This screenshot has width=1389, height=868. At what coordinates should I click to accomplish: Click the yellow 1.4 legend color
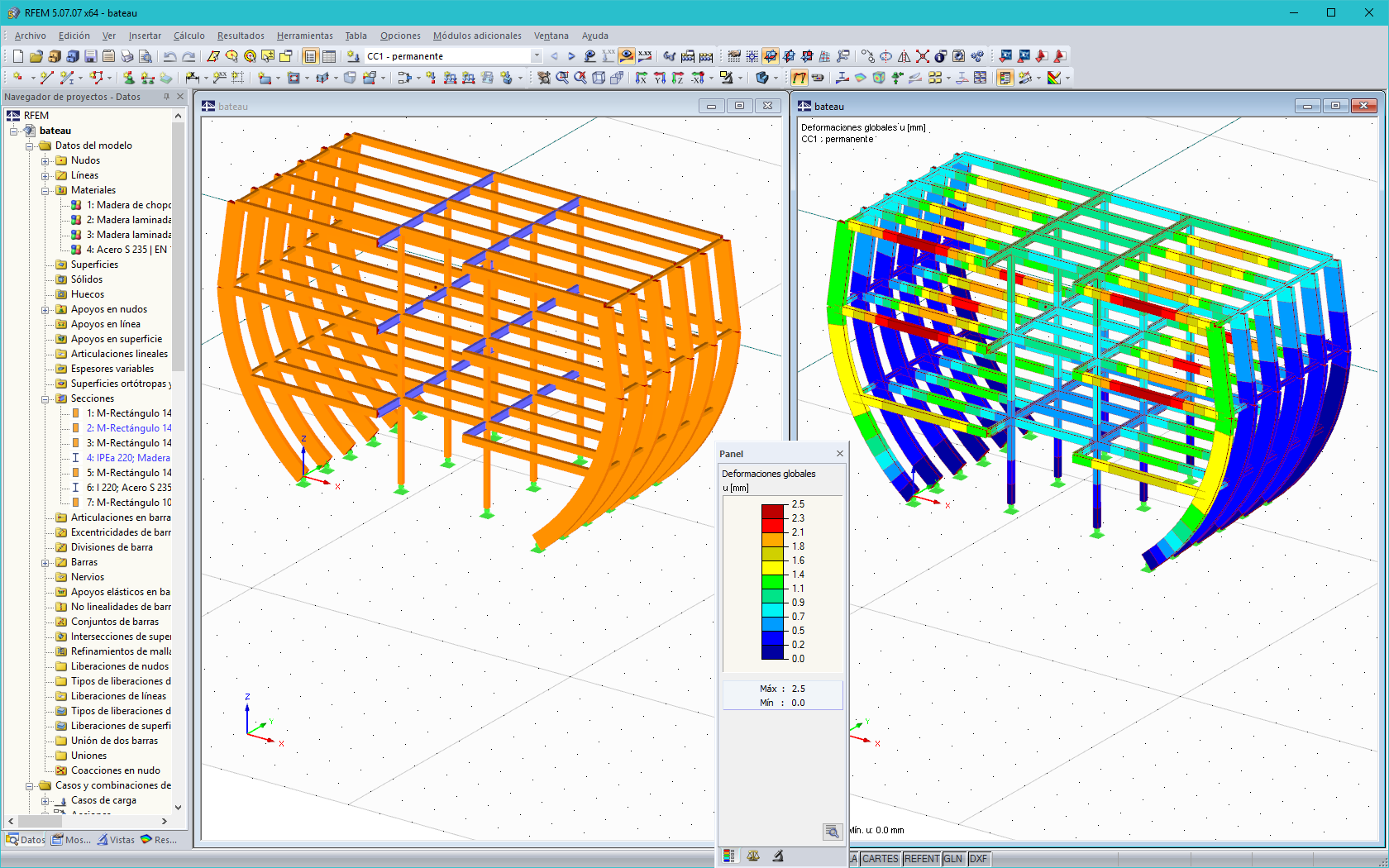(772, 567)
